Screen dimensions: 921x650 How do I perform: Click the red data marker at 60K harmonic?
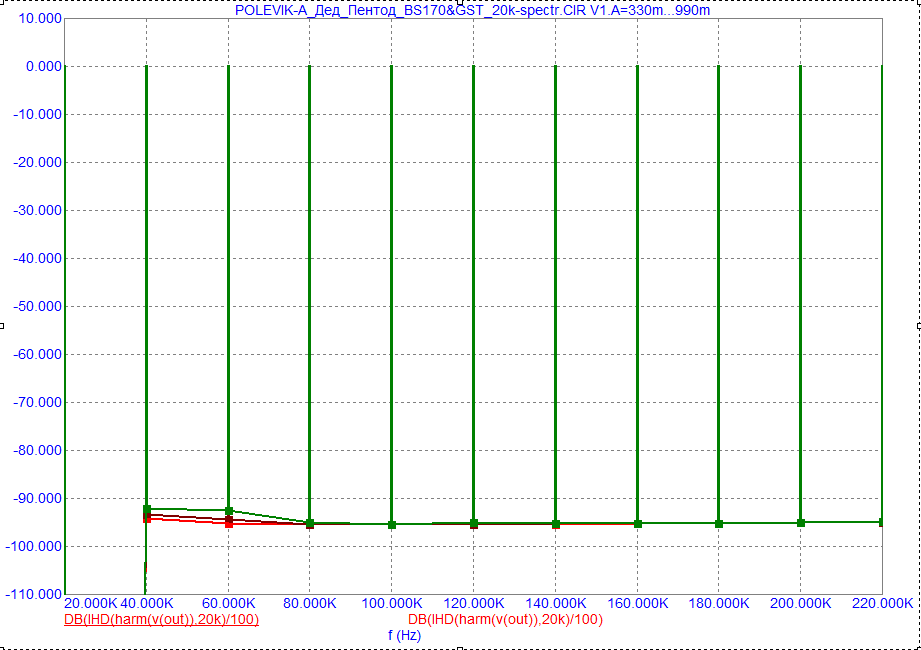coord(229,524)
